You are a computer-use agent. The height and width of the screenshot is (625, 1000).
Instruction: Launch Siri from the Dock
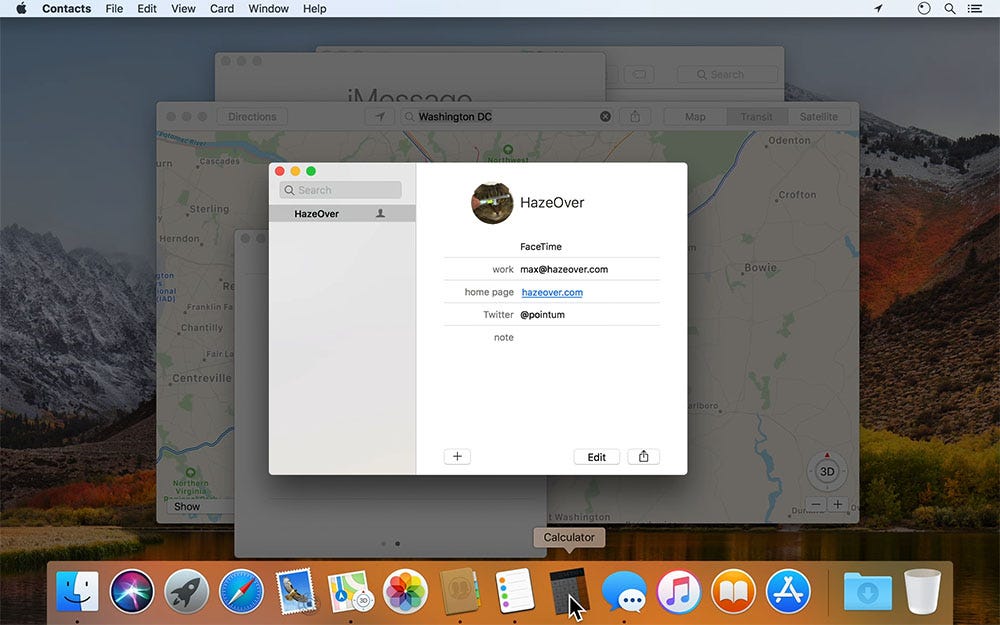(x=132, y=591)
